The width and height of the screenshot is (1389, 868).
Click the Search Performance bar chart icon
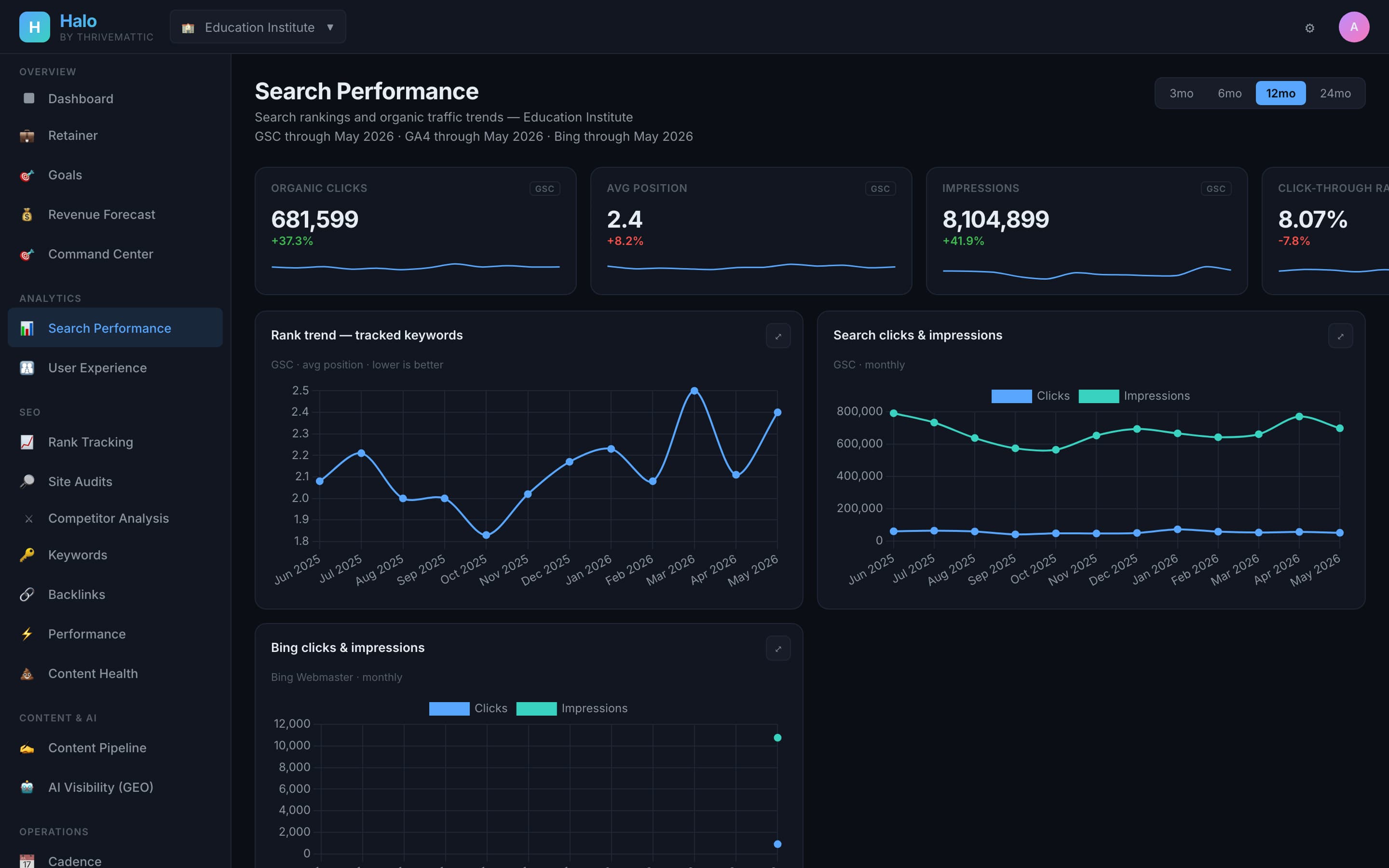point(27,328)
